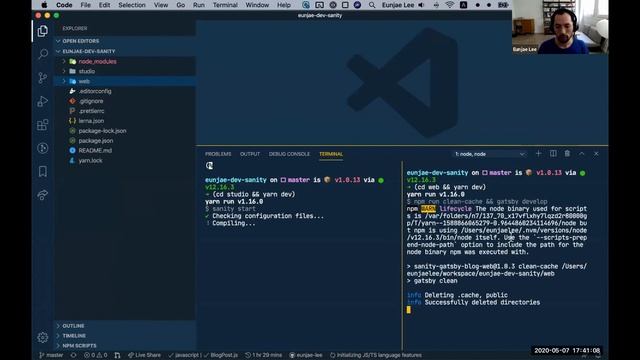Image resolution: width=640 pixels, height=360 pixels.
Task: Open the File menu
Action: tap(86, 5)
